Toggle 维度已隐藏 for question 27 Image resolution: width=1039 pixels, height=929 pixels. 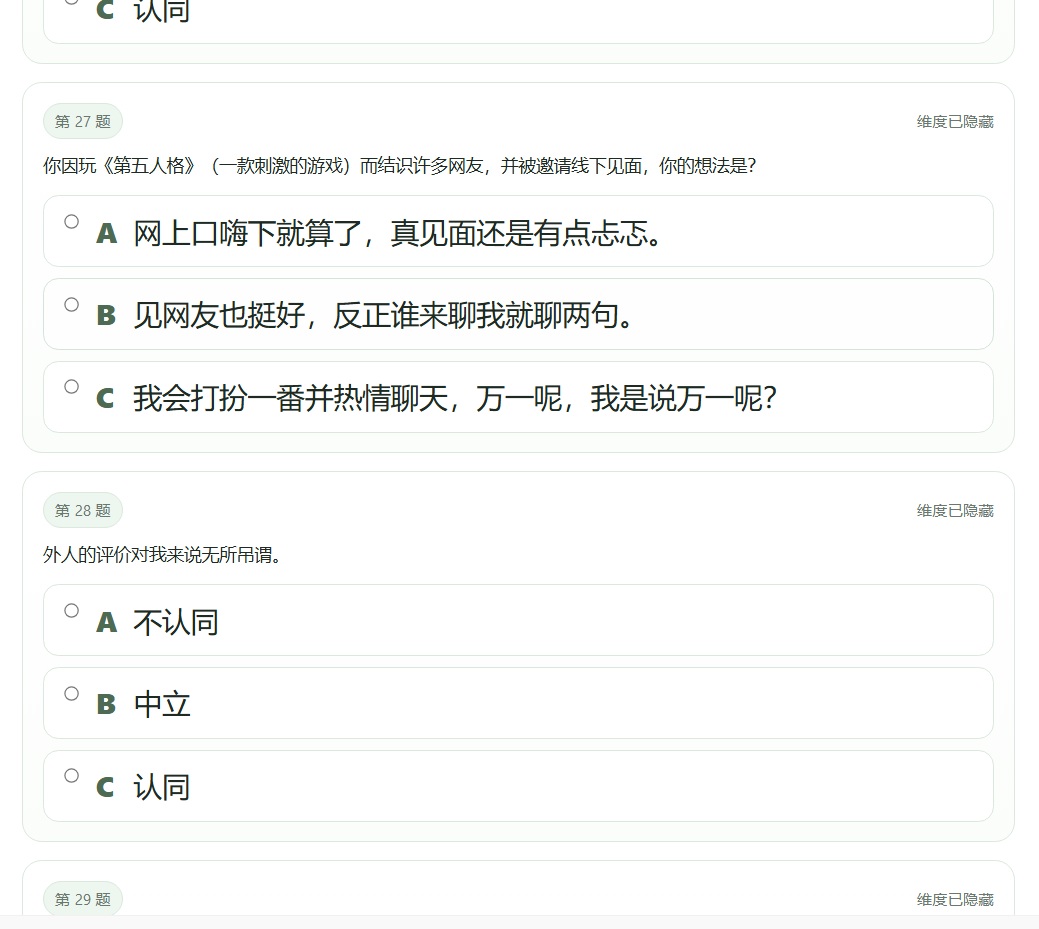953,120
